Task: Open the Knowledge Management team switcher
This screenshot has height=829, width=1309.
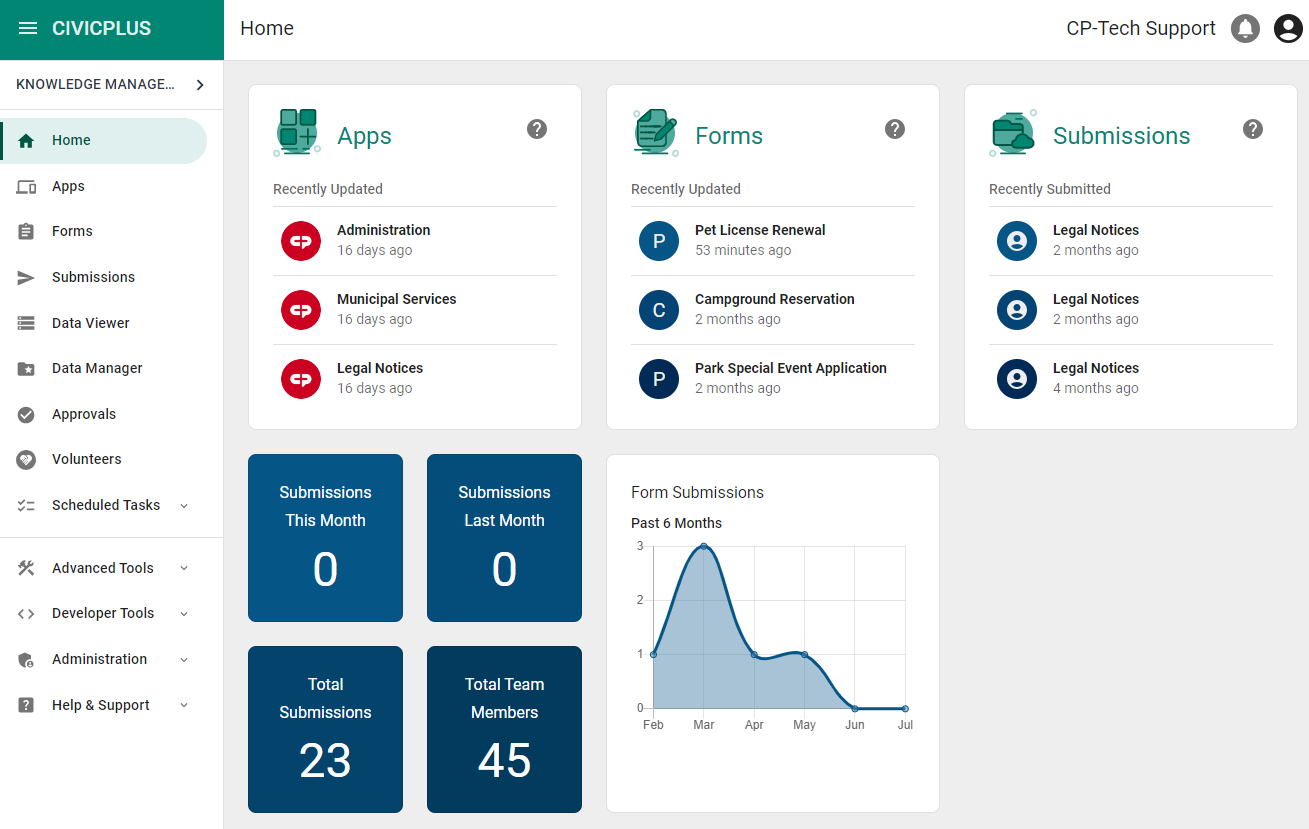Action: coord(110,85)
